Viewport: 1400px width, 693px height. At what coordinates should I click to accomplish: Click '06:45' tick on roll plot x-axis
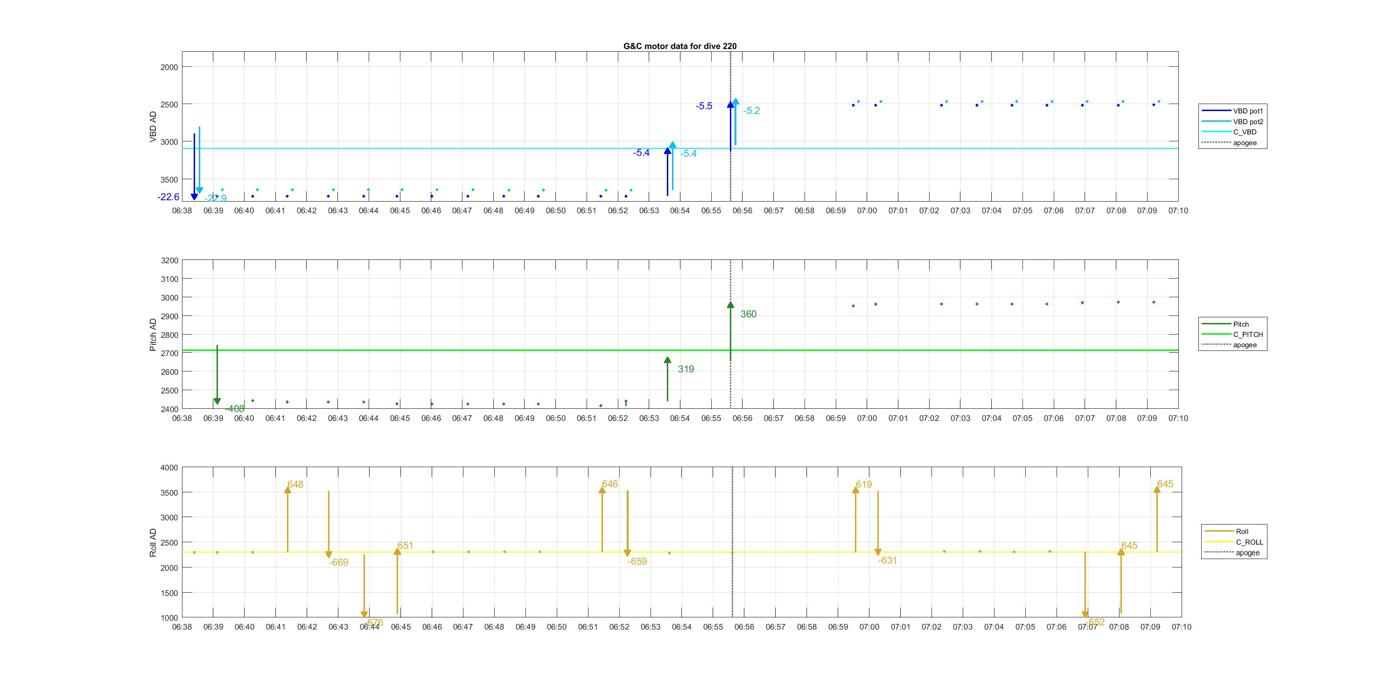[400, 627]
